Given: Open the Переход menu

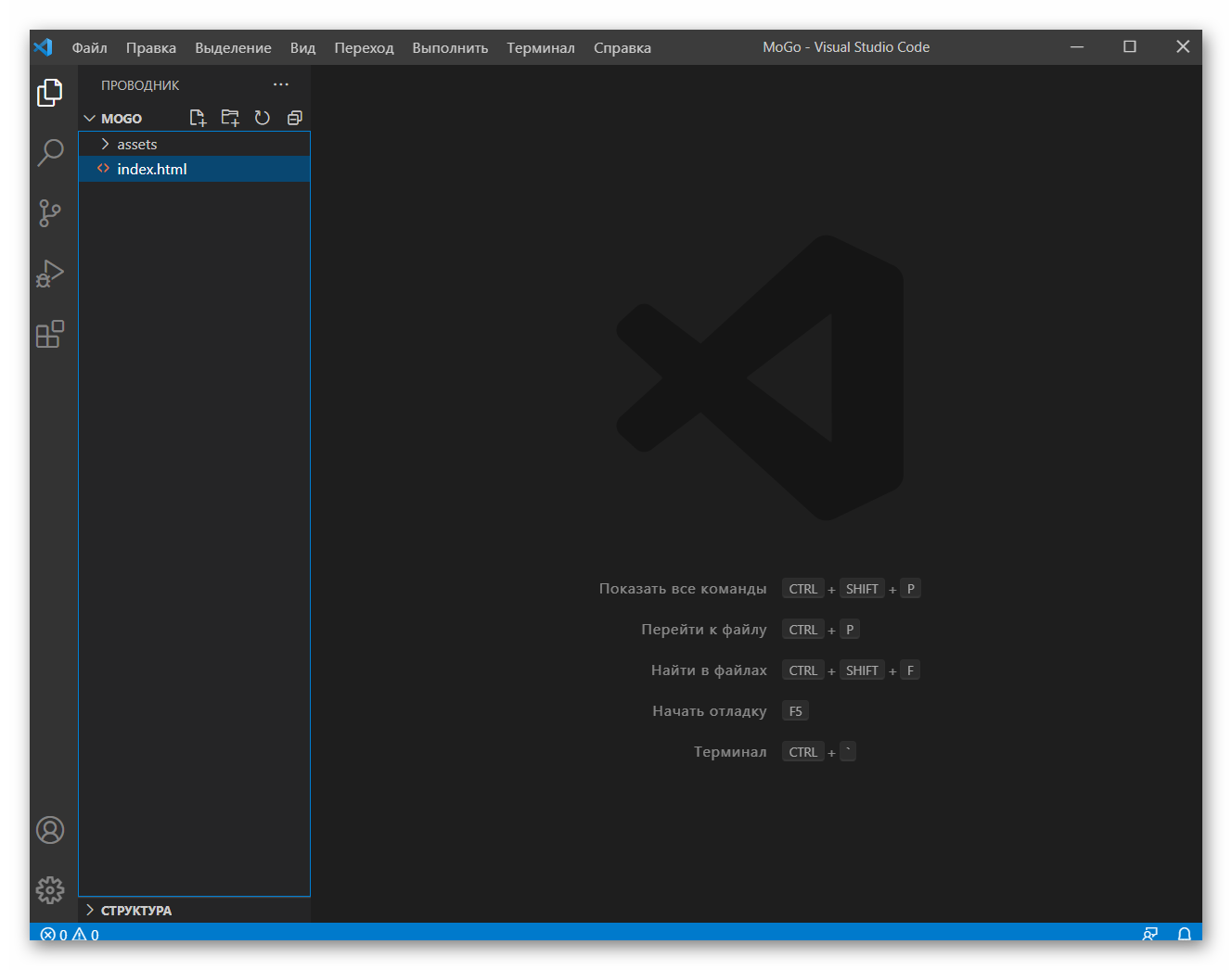Looking at the screenshot, I should click(364, 47).
